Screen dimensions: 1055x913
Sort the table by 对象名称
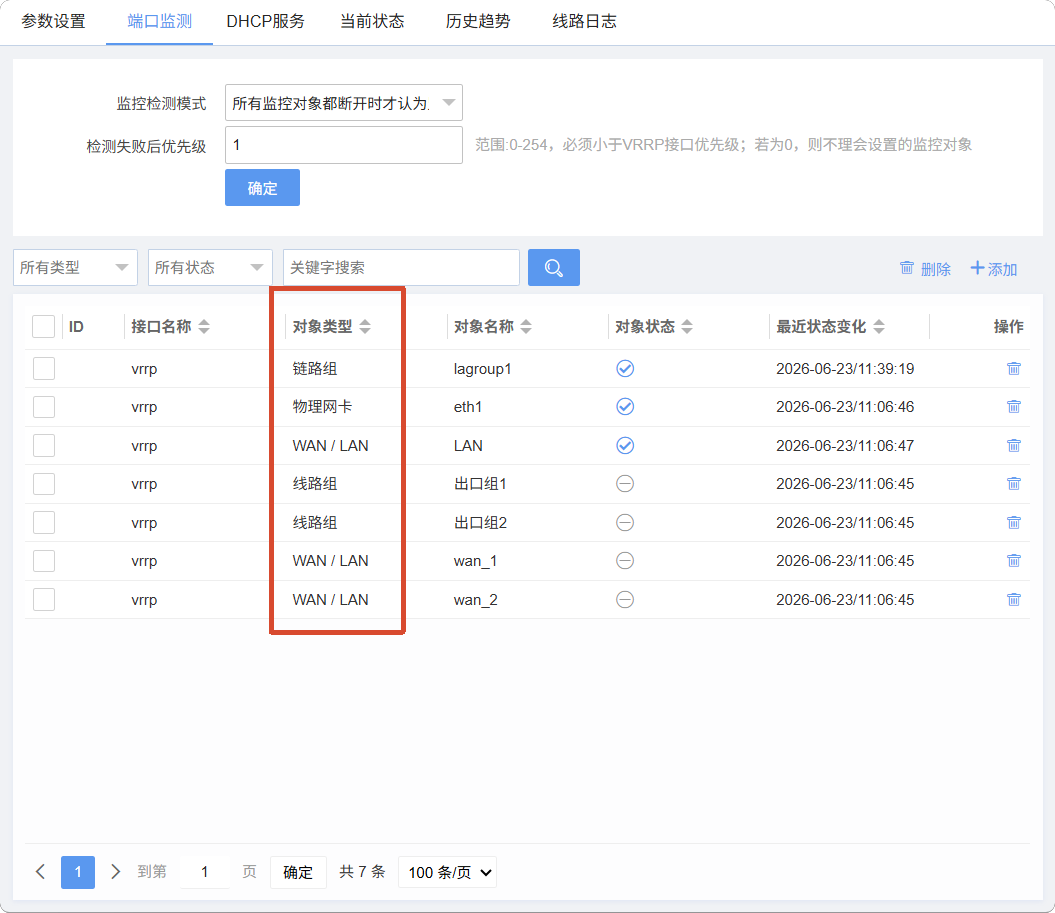(x=526, y=327)
